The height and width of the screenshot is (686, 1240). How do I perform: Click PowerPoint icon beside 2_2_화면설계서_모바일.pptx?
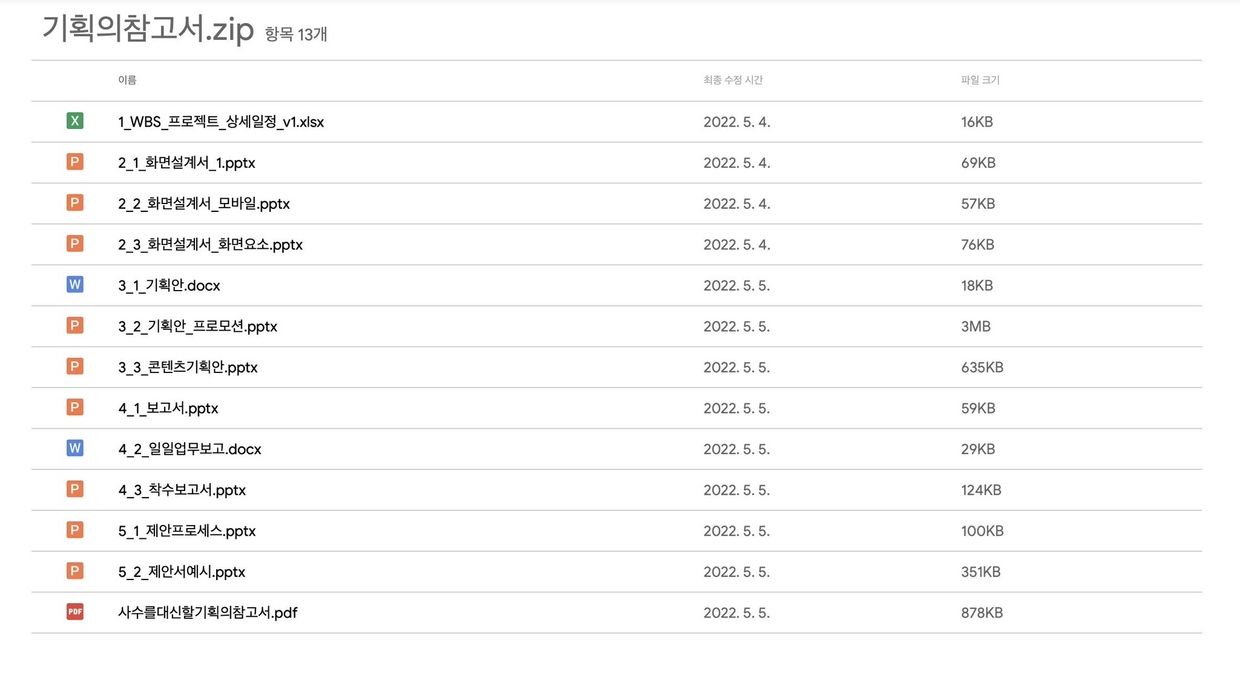click(75, 203)
